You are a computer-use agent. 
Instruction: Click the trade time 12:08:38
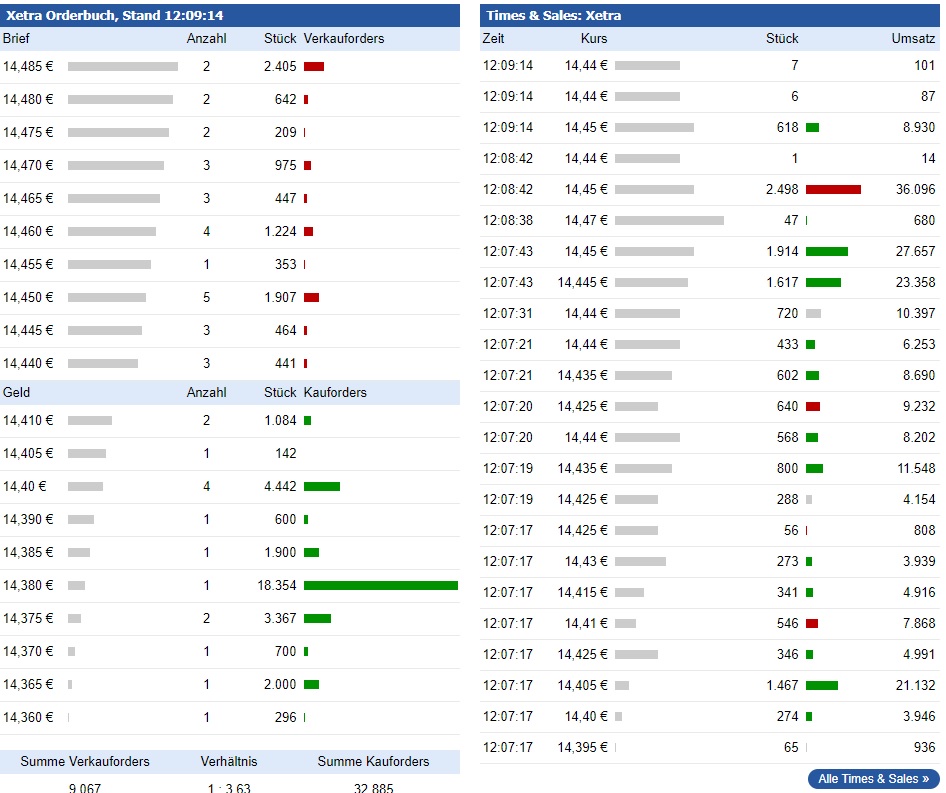pyautogui.click(x=508, y=220)
